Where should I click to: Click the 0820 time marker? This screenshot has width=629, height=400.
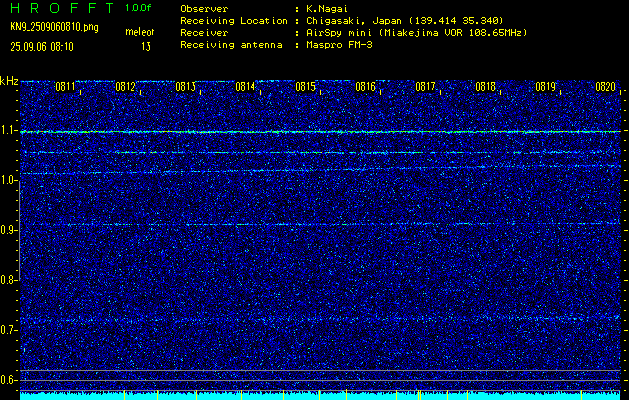[606, 87]
